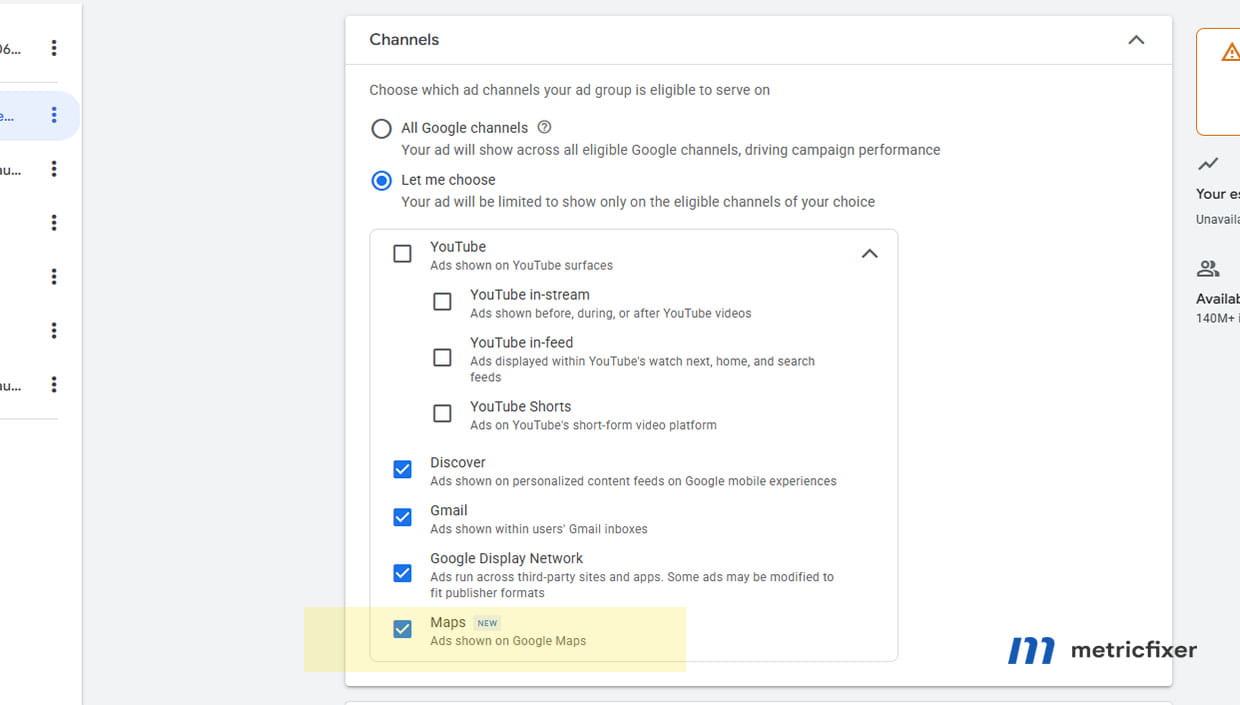Click the people audience icon

[x=1208, y=268]
